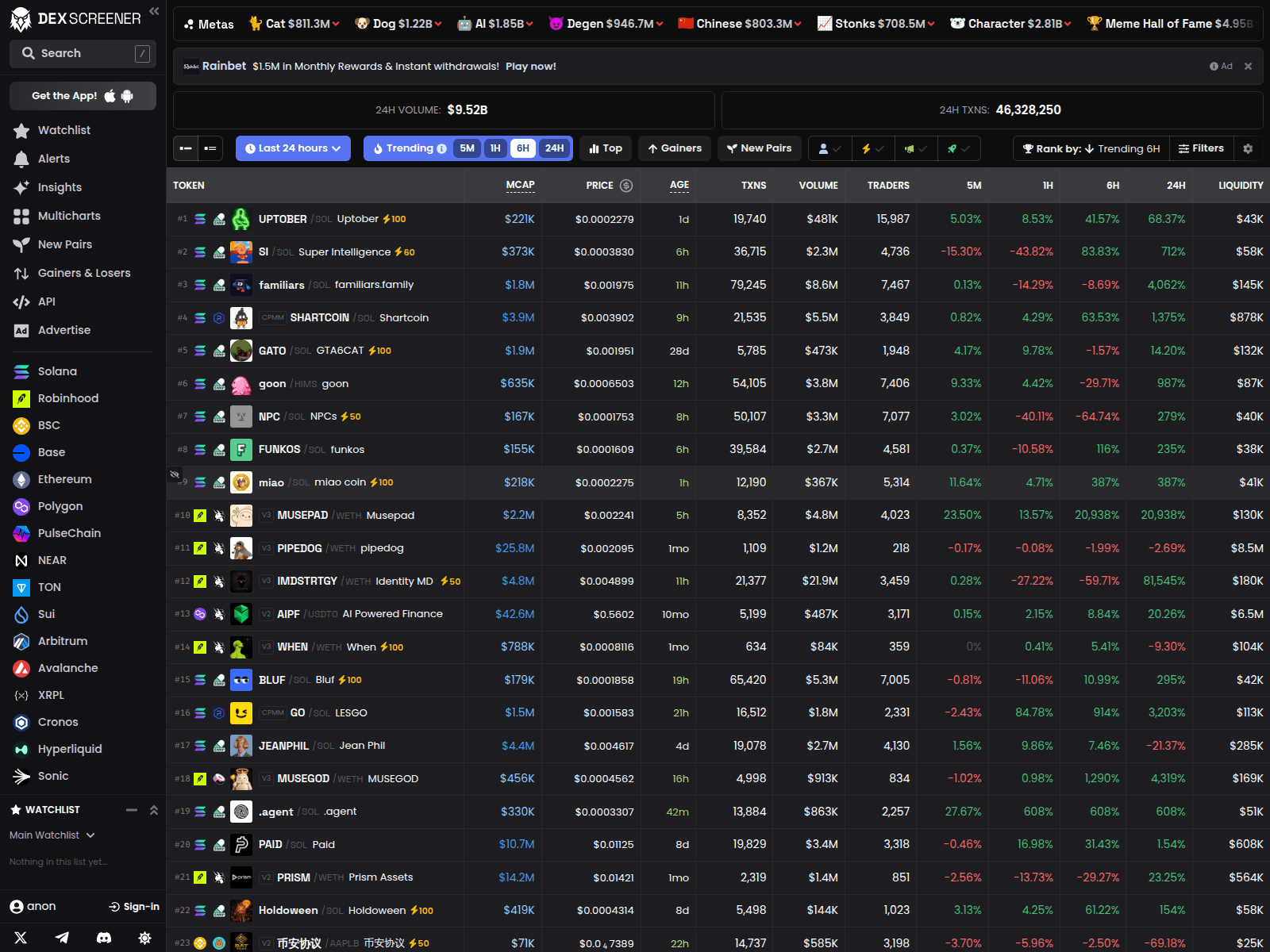Image resolution: width=1270 pixels, height=952 pixels.
Task: Open the Watchlist page from the sidebar
Action: (63, 130)
